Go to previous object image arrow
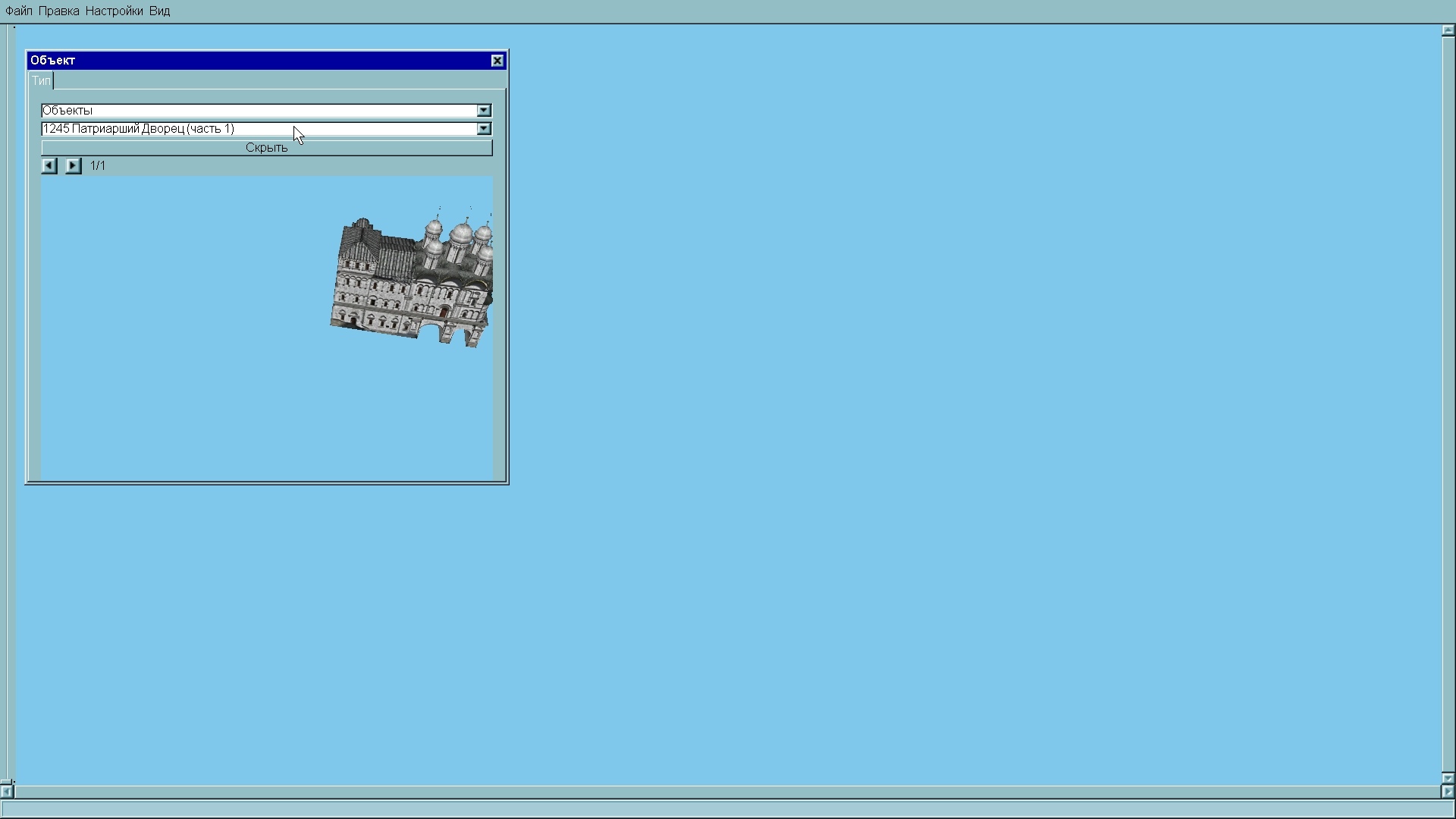This screenshot has height=819, width=1456. 49,165
